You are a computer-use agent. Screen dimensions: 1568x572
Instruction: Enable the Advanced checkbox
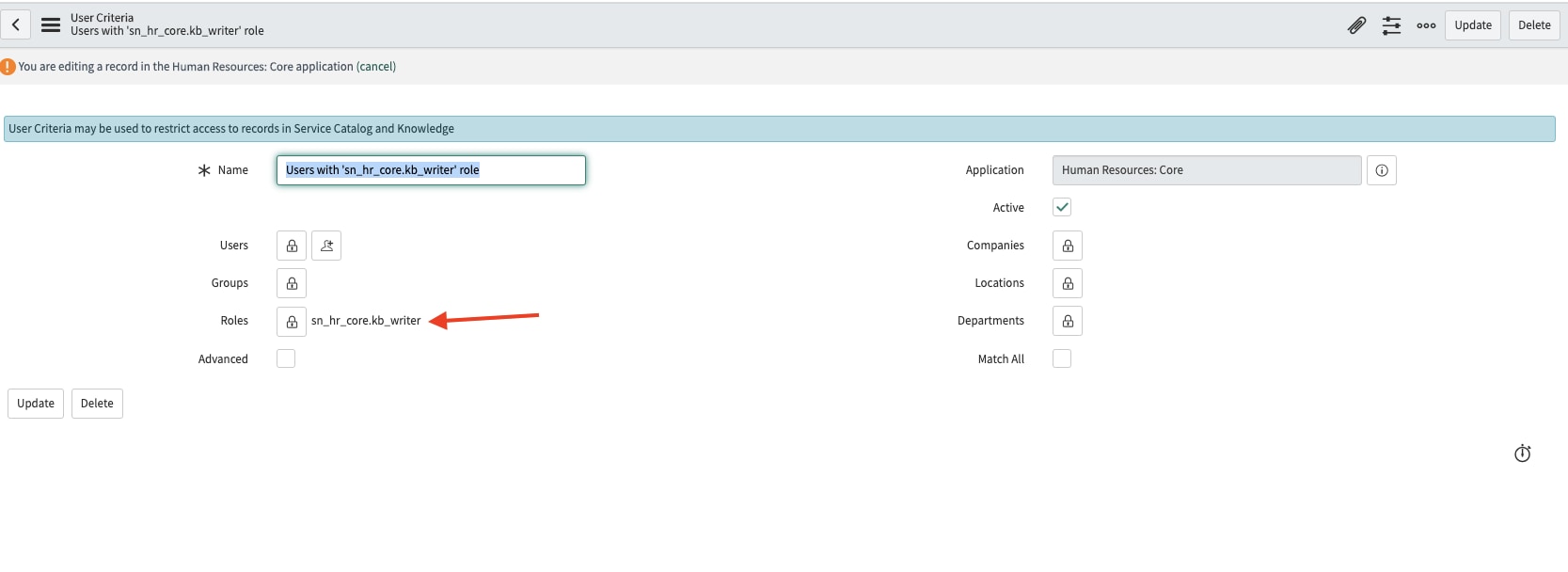coord(286,358)
